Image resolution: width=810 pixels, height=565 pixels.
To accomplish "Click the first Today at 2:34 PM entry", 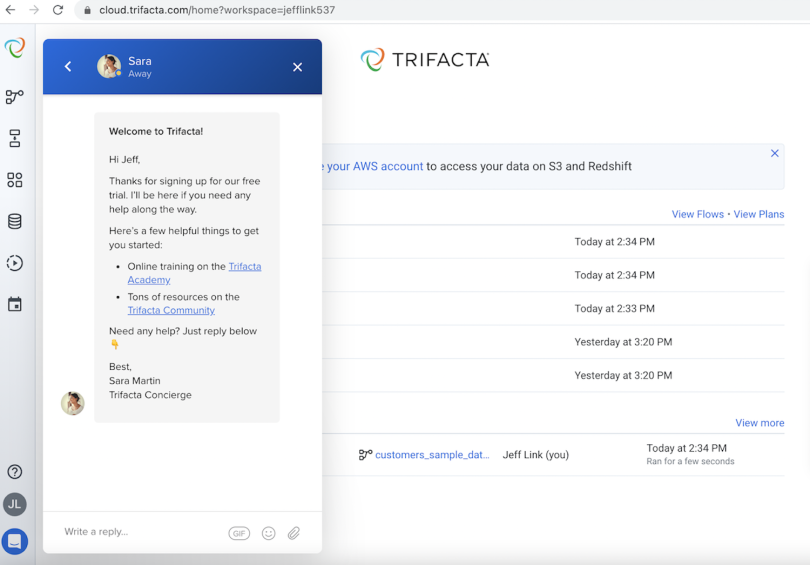I will pyautogui.click(x=615, y=242).
